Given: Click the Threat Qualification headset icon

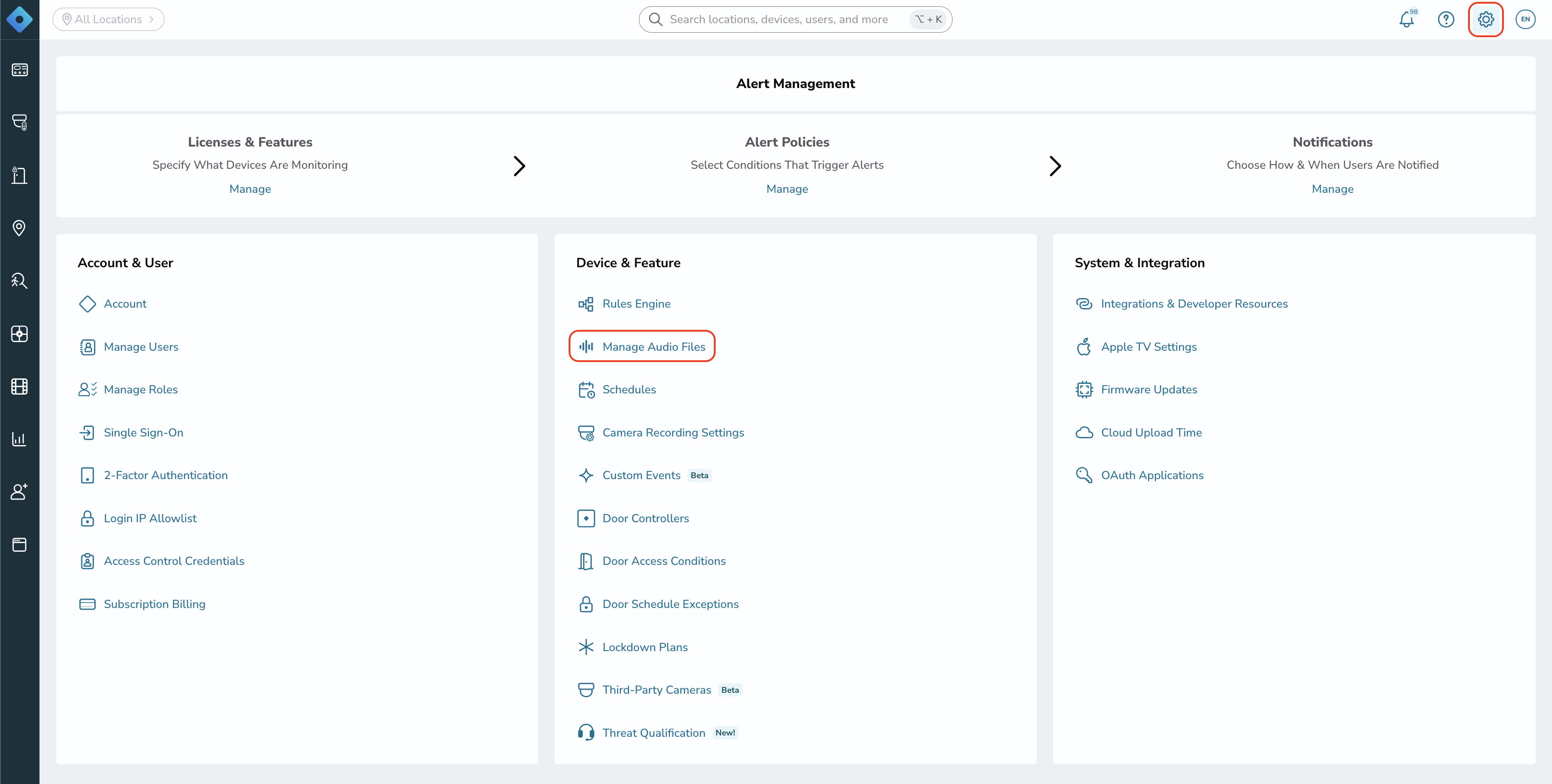Looking at the screenshot, I should [585, 733].
